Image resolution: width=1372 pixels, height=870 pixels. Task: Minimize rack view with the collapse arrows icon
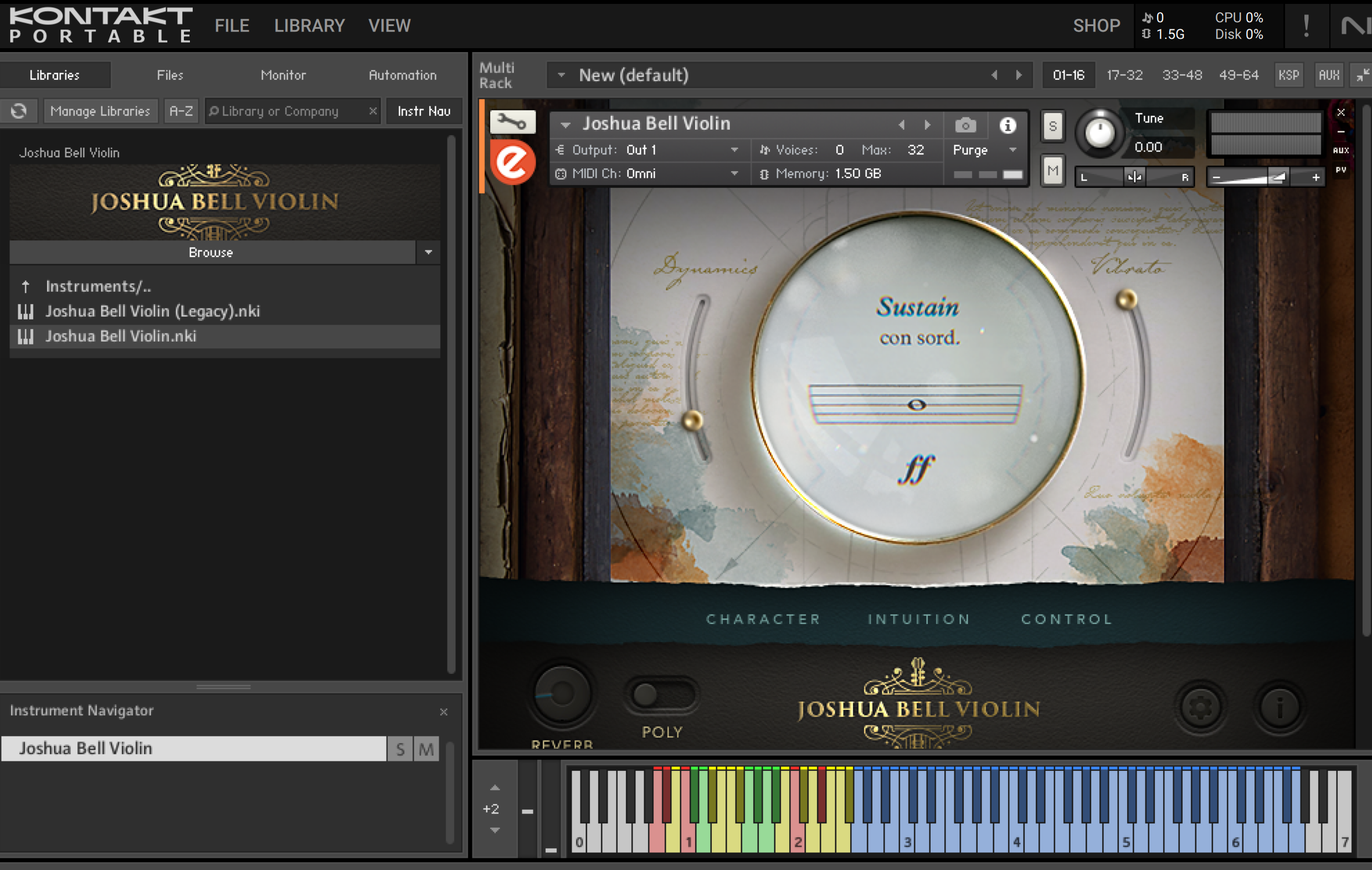pos(1361,75)
